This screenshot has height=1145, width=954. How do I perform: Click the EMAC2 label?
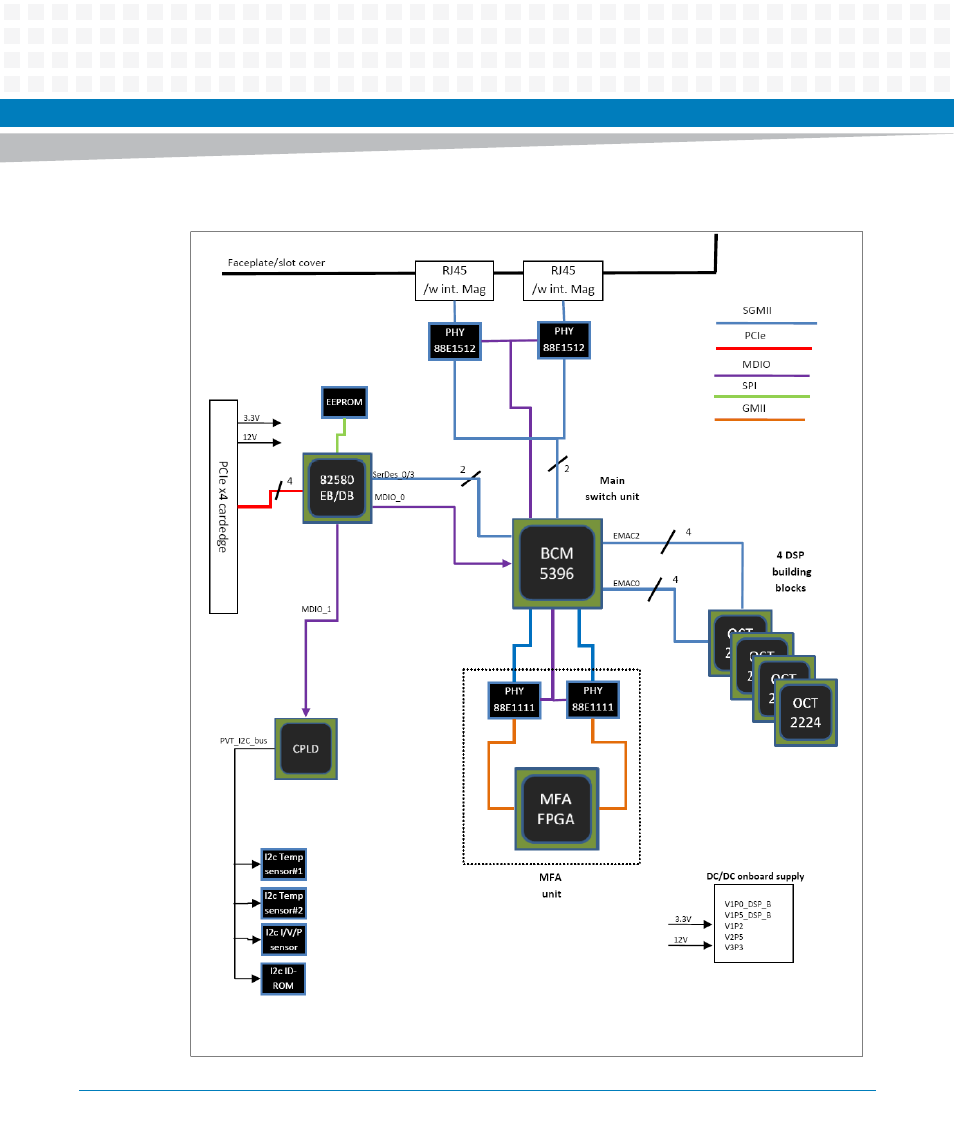point(626,536)
